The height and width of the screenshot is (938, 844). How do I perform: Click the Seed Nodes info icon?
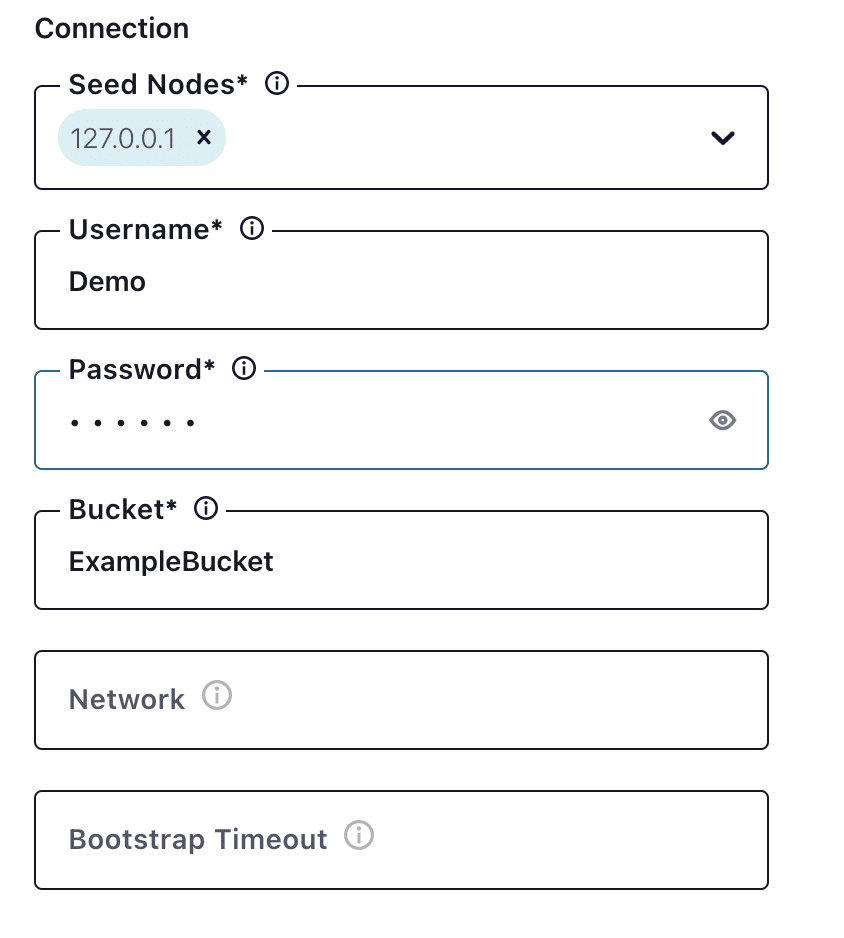pyautogui.click(x=276, y=84)
